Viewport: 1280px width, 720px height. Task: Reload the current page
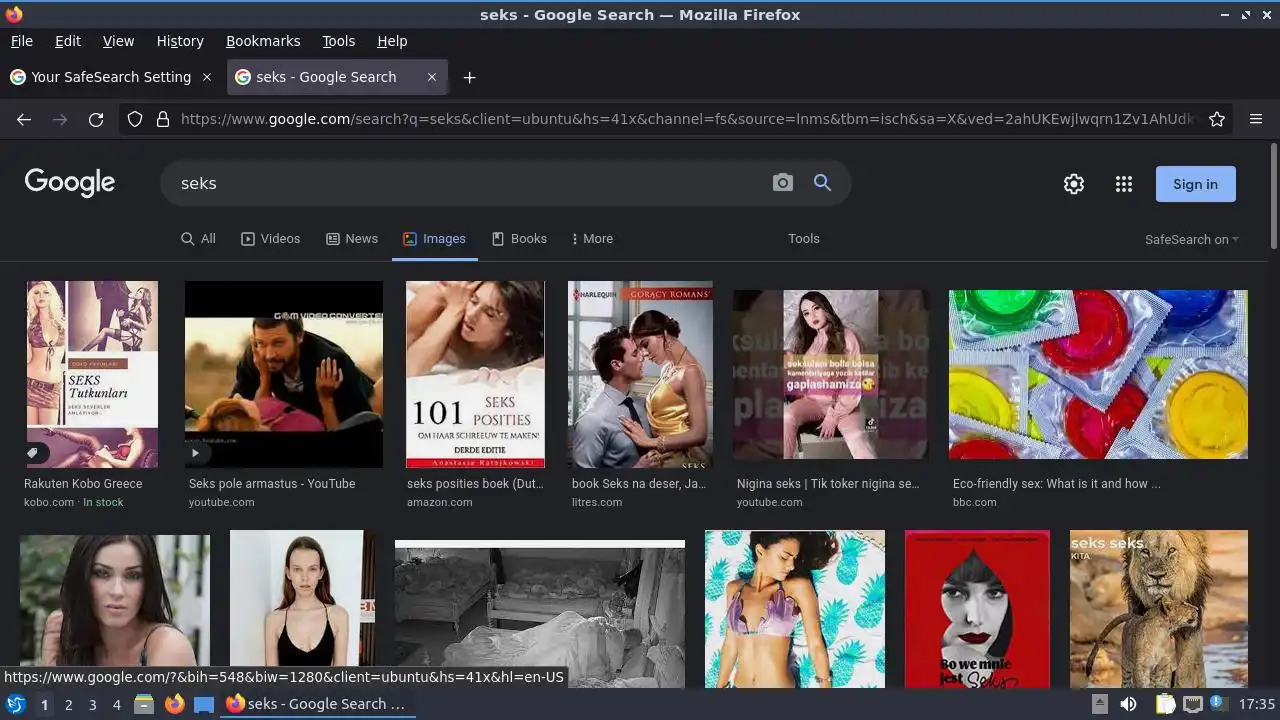coord(96,119)
